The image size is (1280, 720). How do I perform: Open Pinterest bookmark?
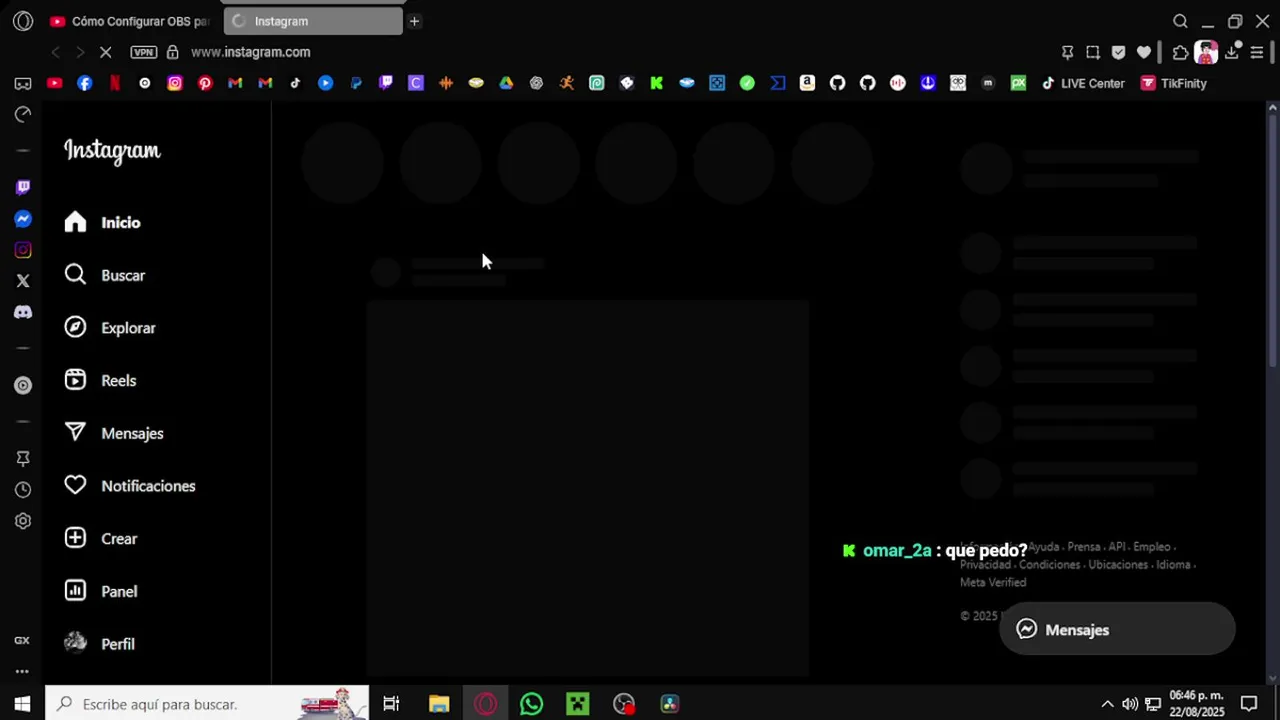click(x=205, y=83)
